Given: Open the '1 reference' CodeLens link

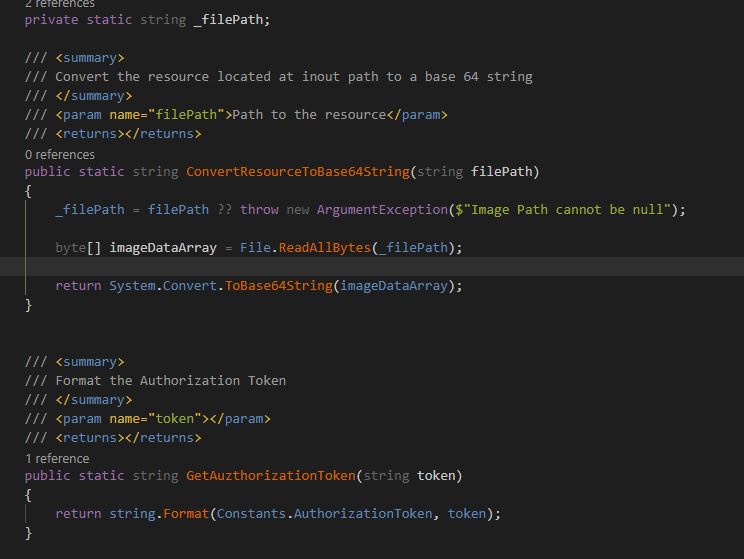Looking at the screenshot, I should click(57, 459).
